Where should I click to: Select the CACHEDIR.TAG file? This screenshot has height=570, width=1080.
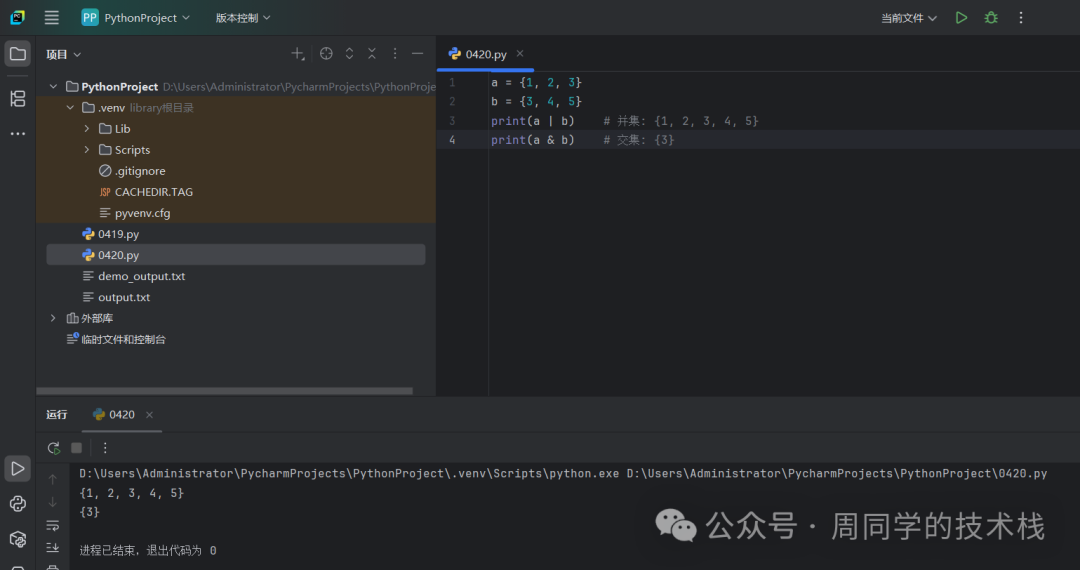[x=146, y=192]
